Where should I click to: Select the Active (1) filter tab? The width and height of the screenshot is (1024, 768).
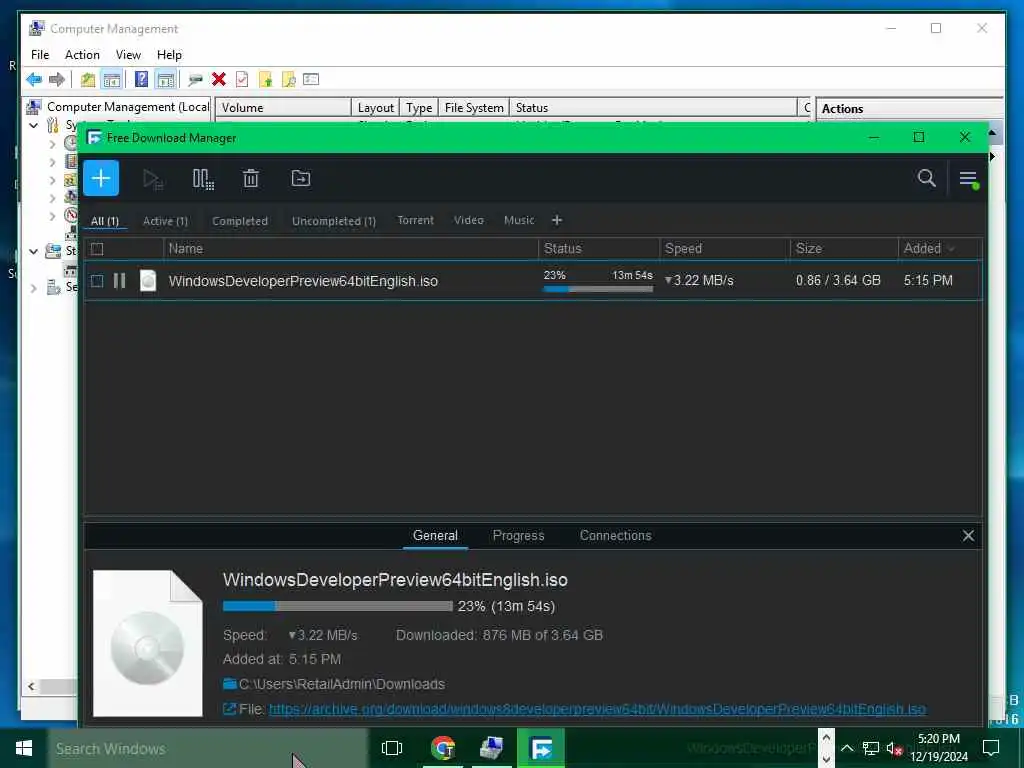coord(165,221)
